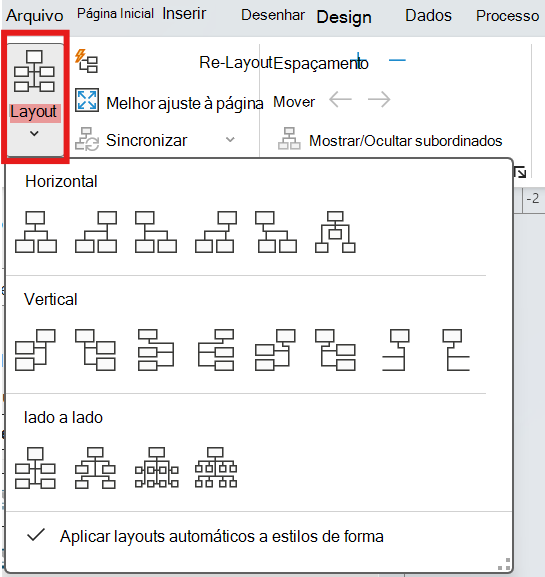The height and width of the screenshot is (577, 545).
Task: Select fourth Horizontal layout icon
Action: 216,232
